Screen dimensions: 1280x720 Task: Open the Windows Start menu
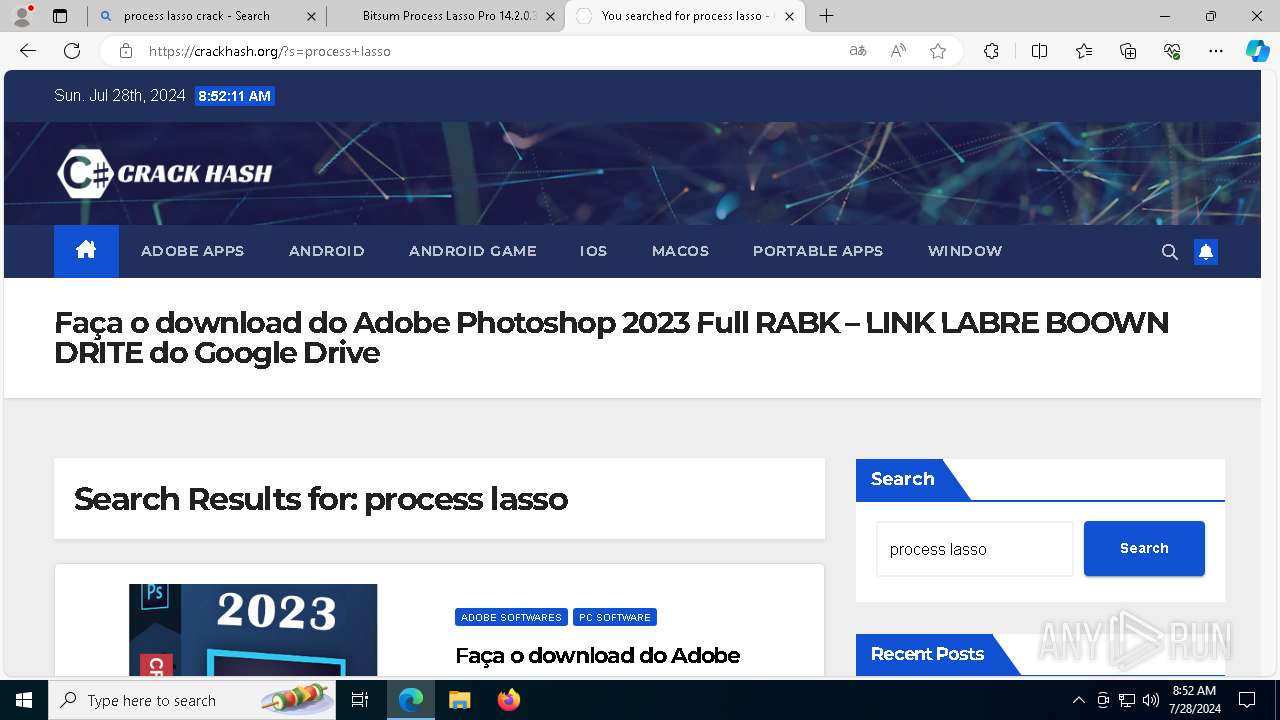point(24,700)
